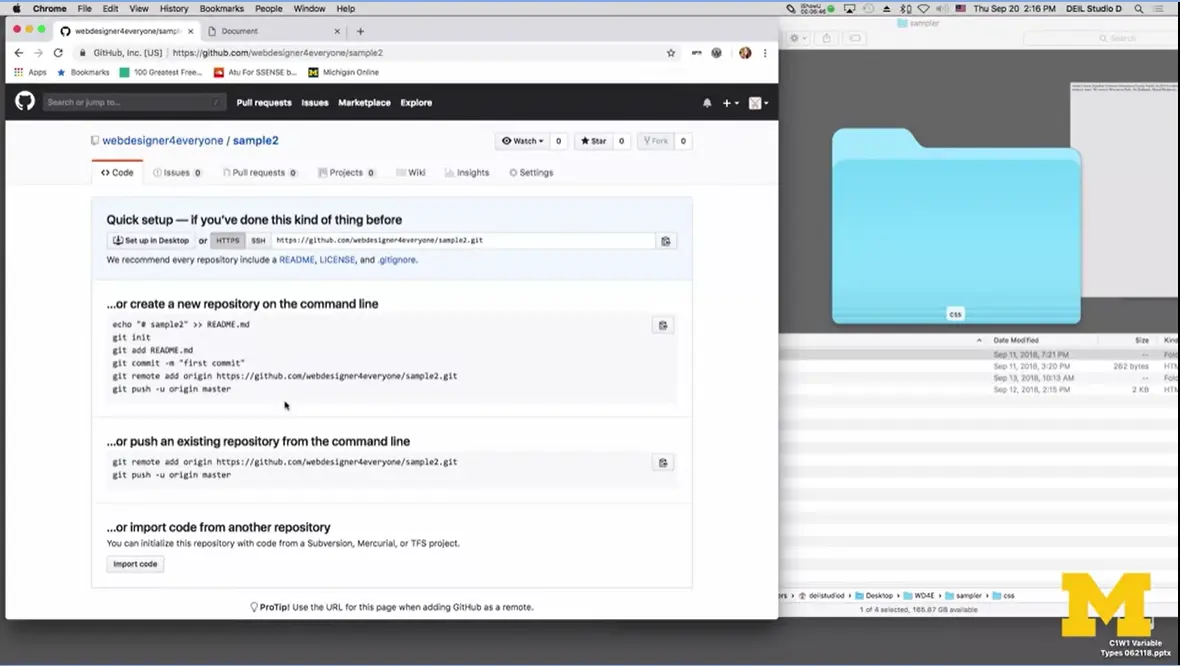Screen dimensions: 1180x666
Task: Star the sample2 repository
Action: 594,141
